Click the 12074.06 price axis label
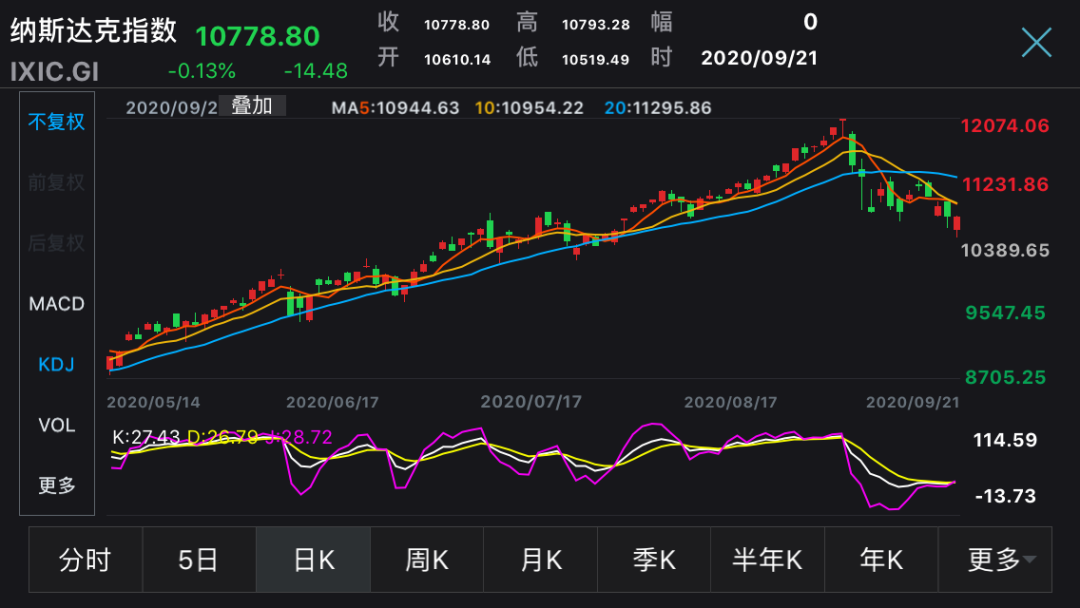The image size is (1080, 608). [1005, 126]
